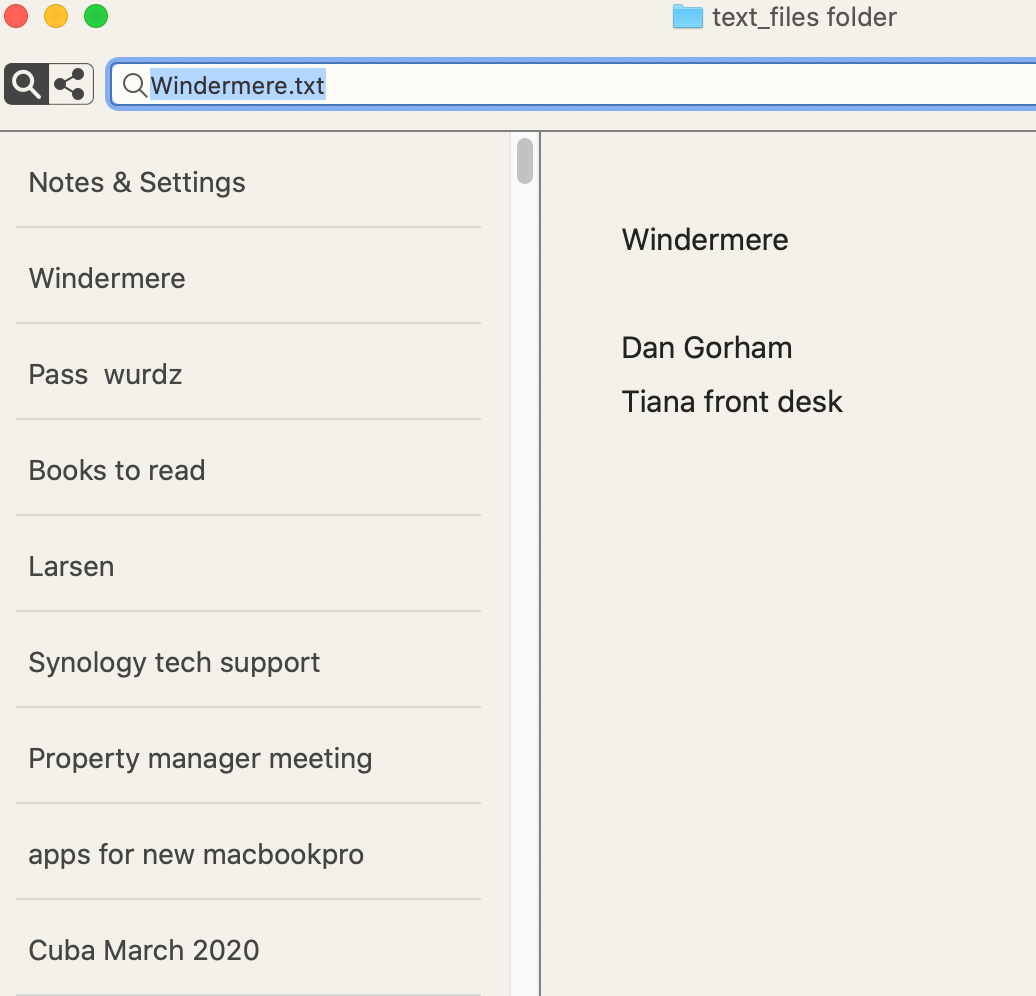Select apps for new macbookpro note

click(196, 855)
